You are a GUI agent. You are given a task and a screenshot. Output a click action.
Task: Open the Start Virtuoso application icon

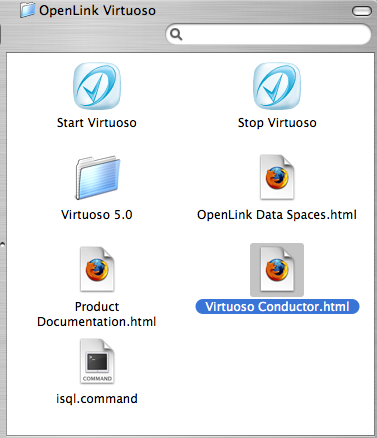97,86
